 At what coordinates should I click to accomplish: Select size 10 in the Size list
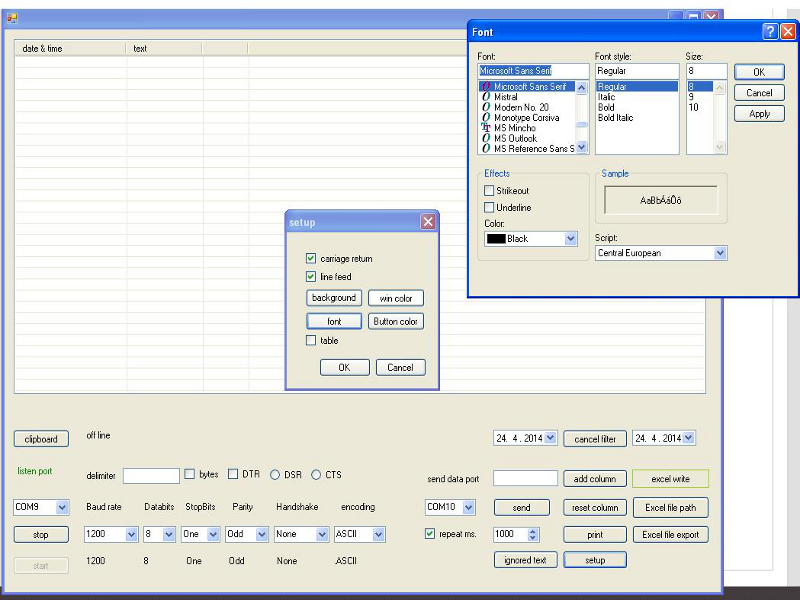700,107
